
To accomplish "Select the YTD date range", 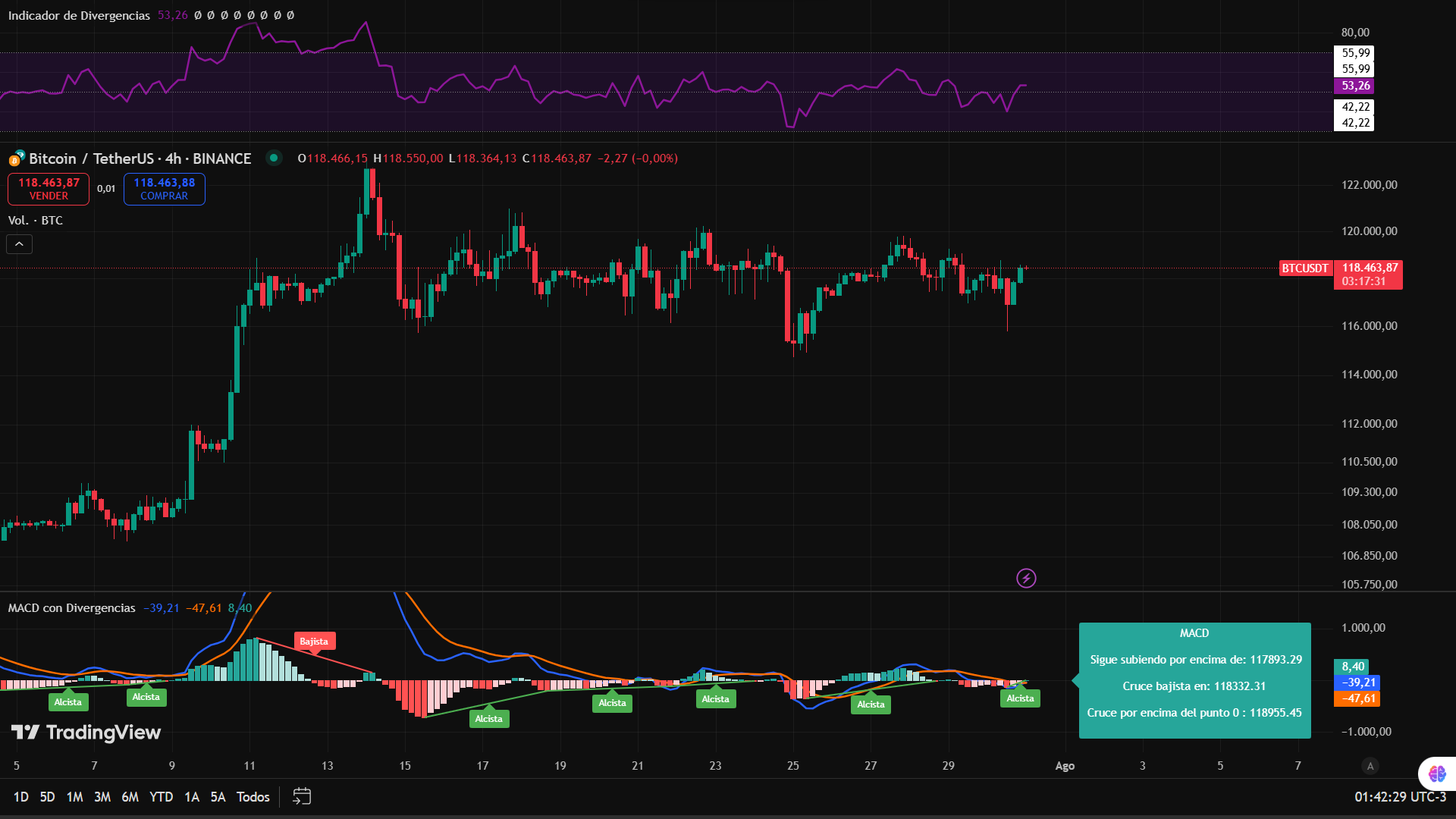I will (x=161, y=797).
